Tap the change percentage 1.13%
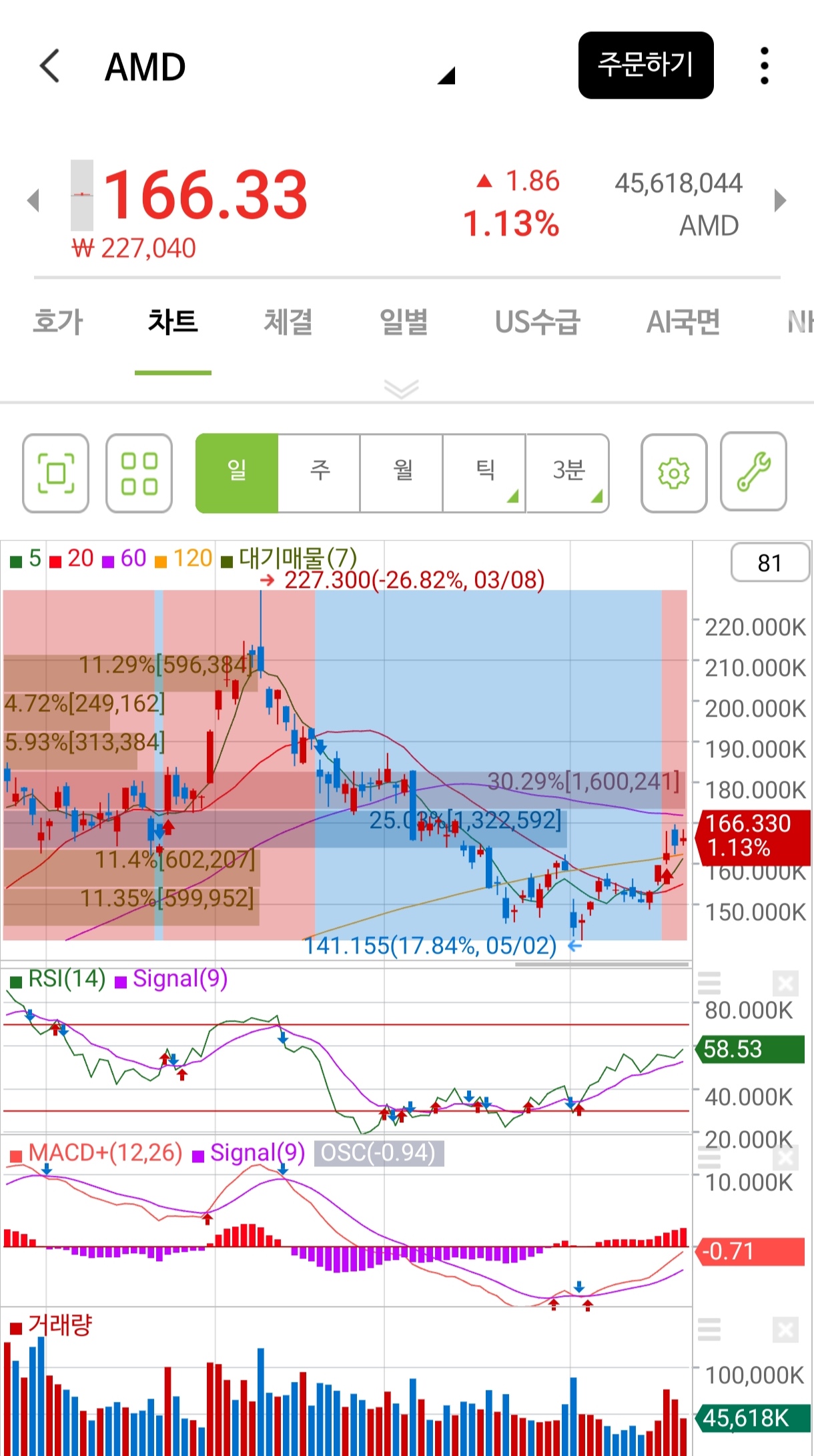Image resolution: width=814 pixels, height=1456 pixels. [511, 224]
